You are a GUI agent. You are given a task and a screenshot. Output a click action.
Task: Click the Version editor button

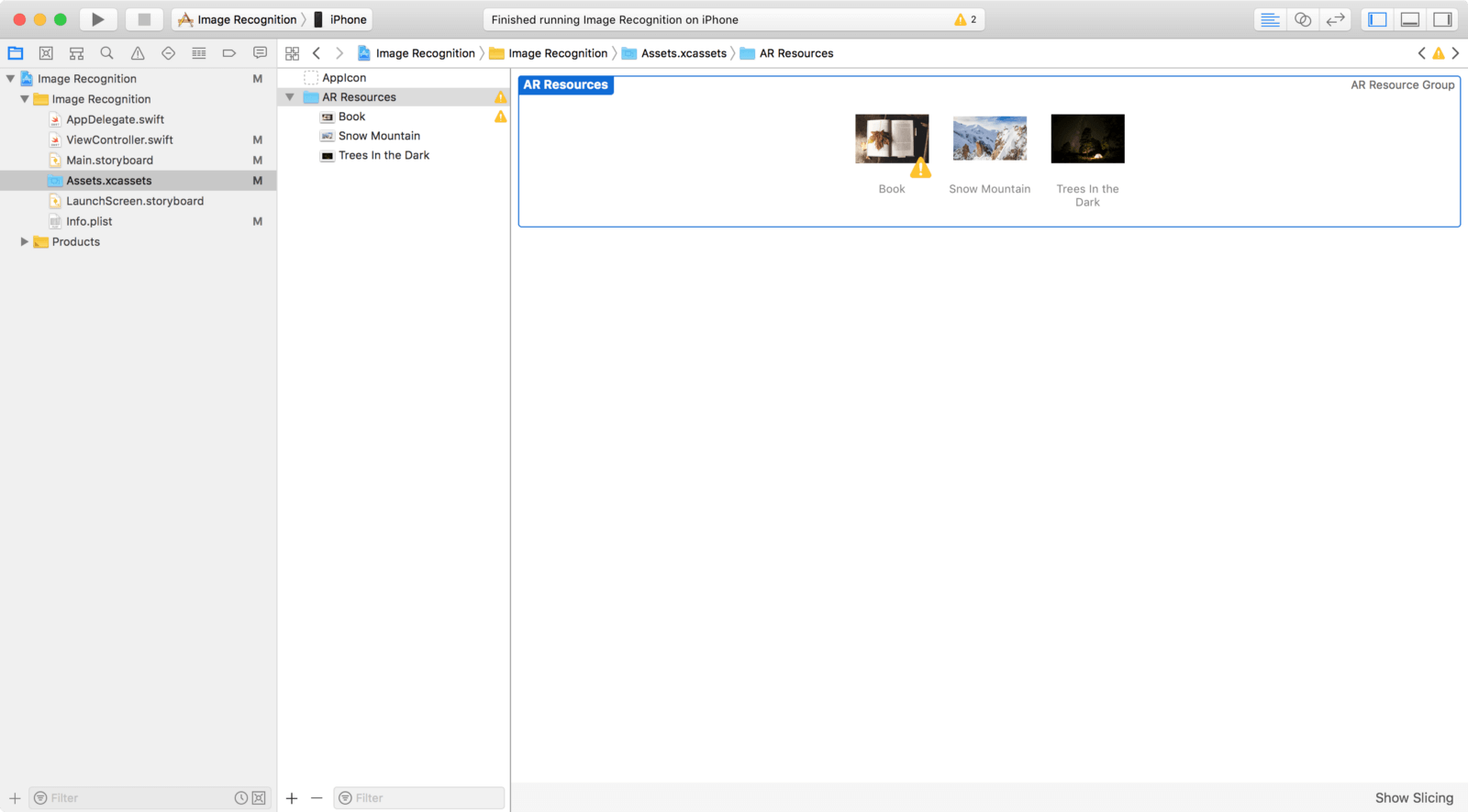[x=1335, y=19]
